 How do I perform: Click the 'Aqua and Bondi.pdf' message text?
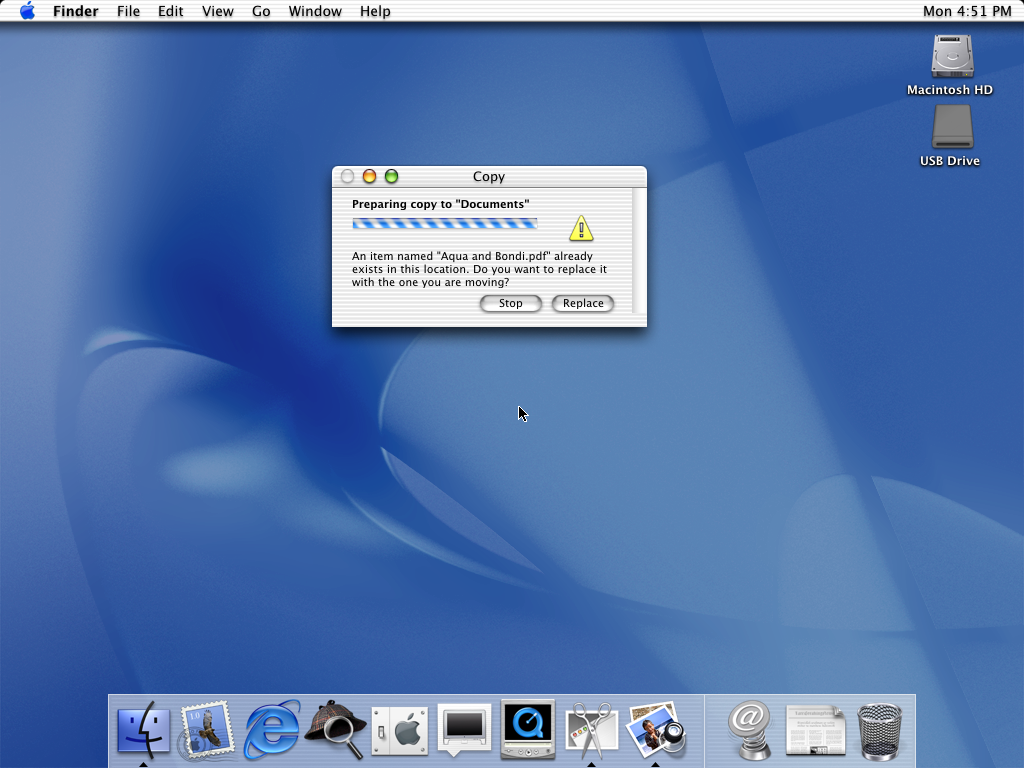pyautogui.click(x=479, y=269)
